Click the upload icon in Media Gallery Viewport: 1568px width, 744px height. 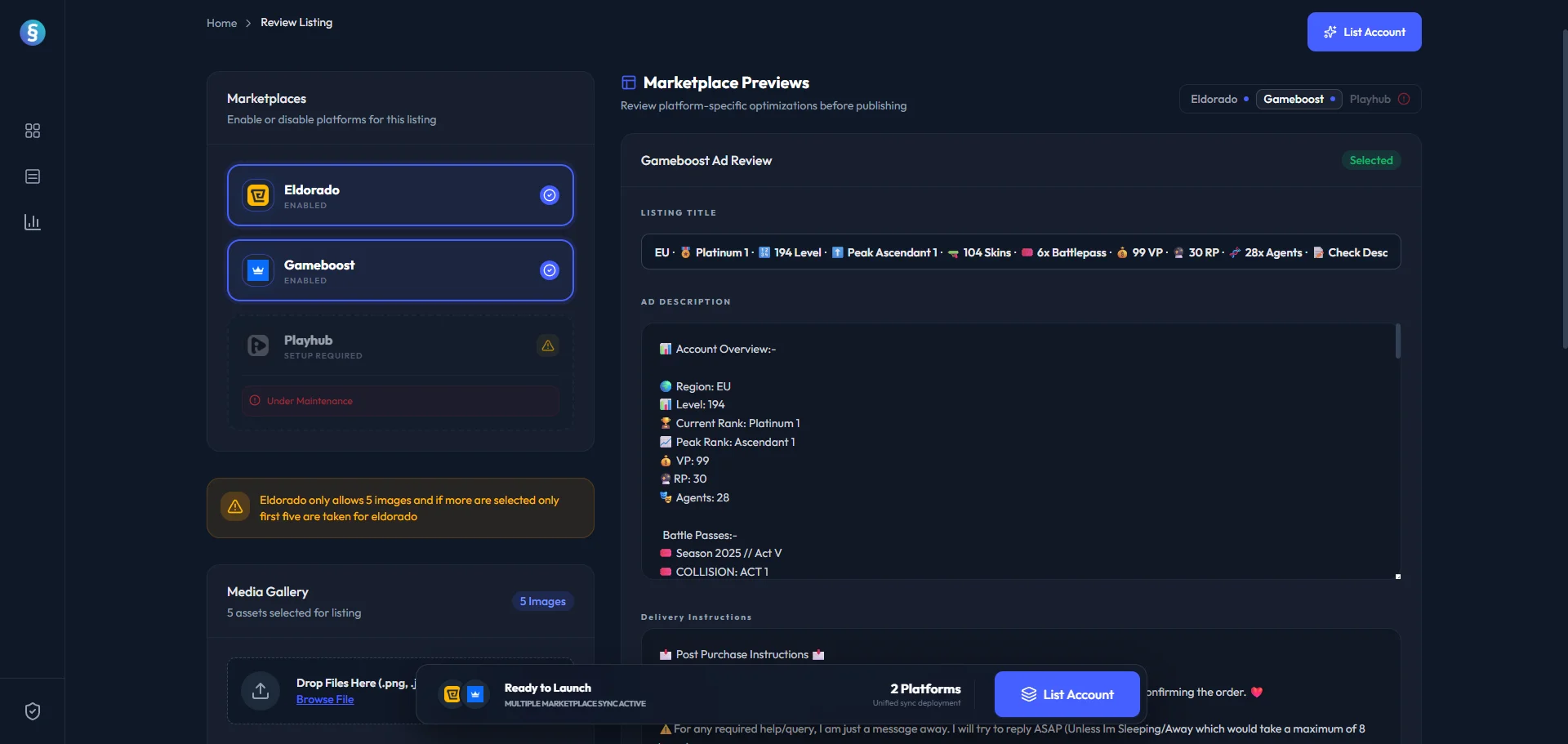coord(259,690)
